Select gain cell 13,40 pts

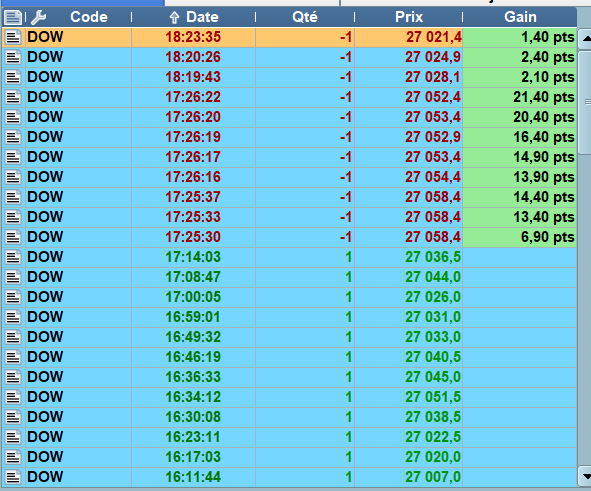click(519, 217)
